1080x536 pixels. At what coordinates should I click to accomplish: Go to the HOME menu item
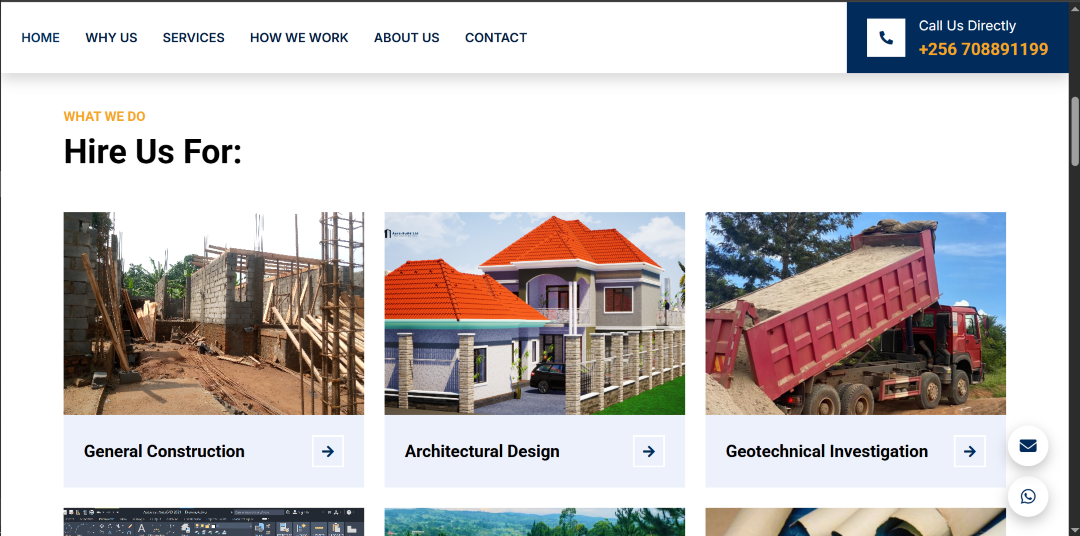pos(41,38)
